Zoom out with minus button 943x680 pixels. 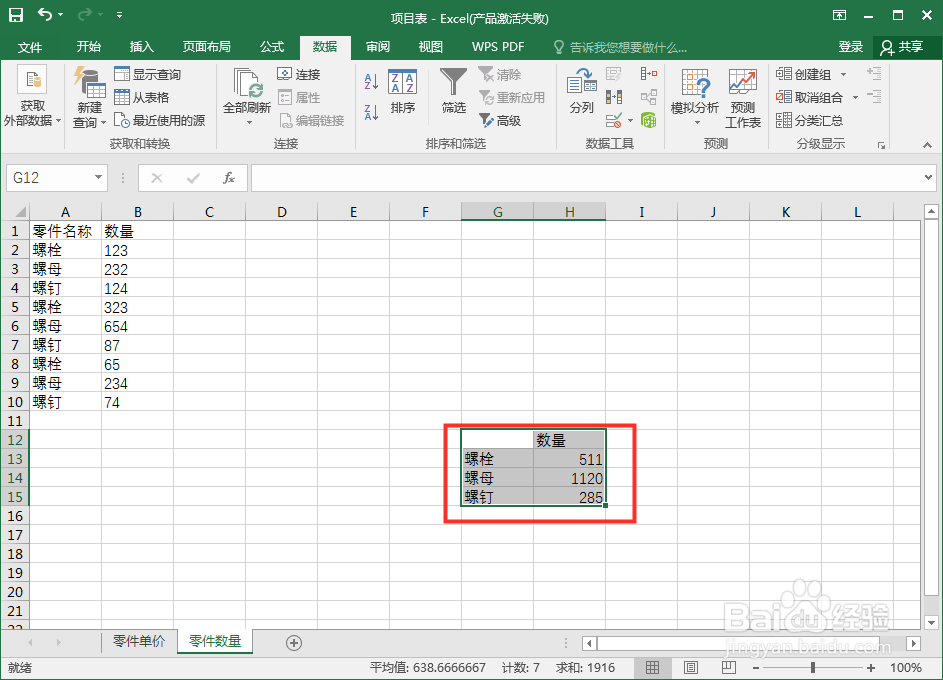[x=756, y=667]
